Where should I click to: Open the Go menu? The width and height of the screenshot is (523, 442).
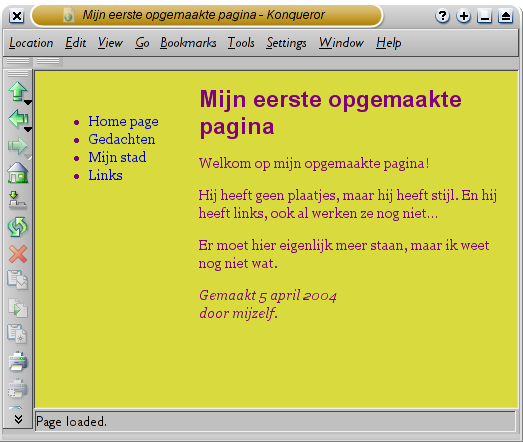coord(142,43)
